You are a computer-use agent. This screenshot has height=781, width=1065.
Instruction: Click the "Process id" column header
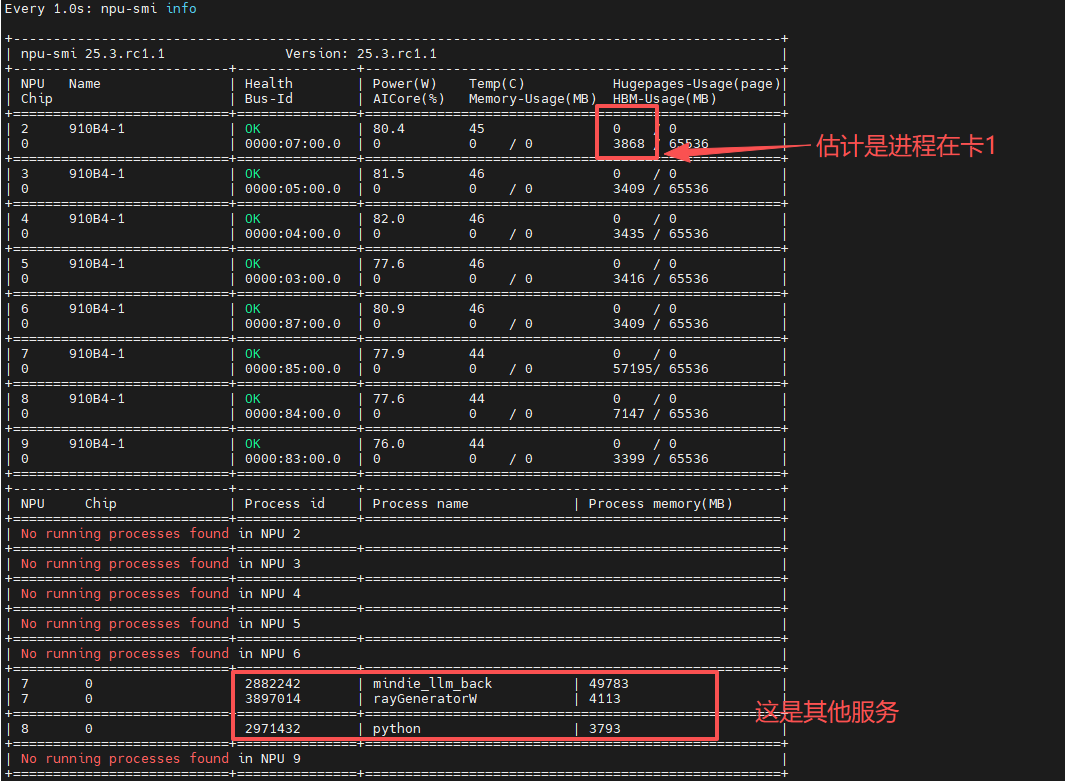285,503
